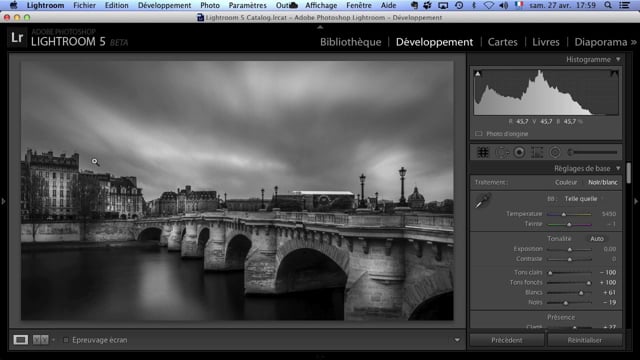This screenshot has height=360, width=640.
Task: Click the Lr logo identity plate
Action: (x=17, y=38)
